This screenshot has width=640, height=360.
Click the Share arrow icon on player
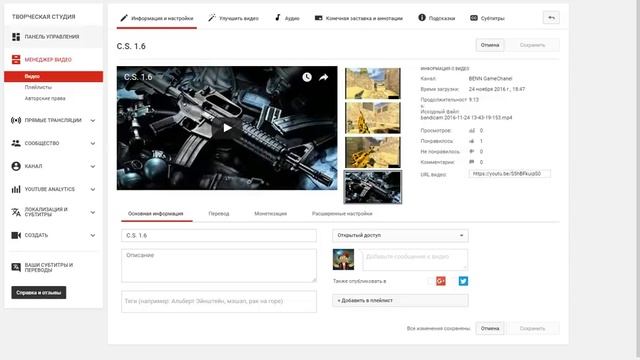[x=324, y=77]
